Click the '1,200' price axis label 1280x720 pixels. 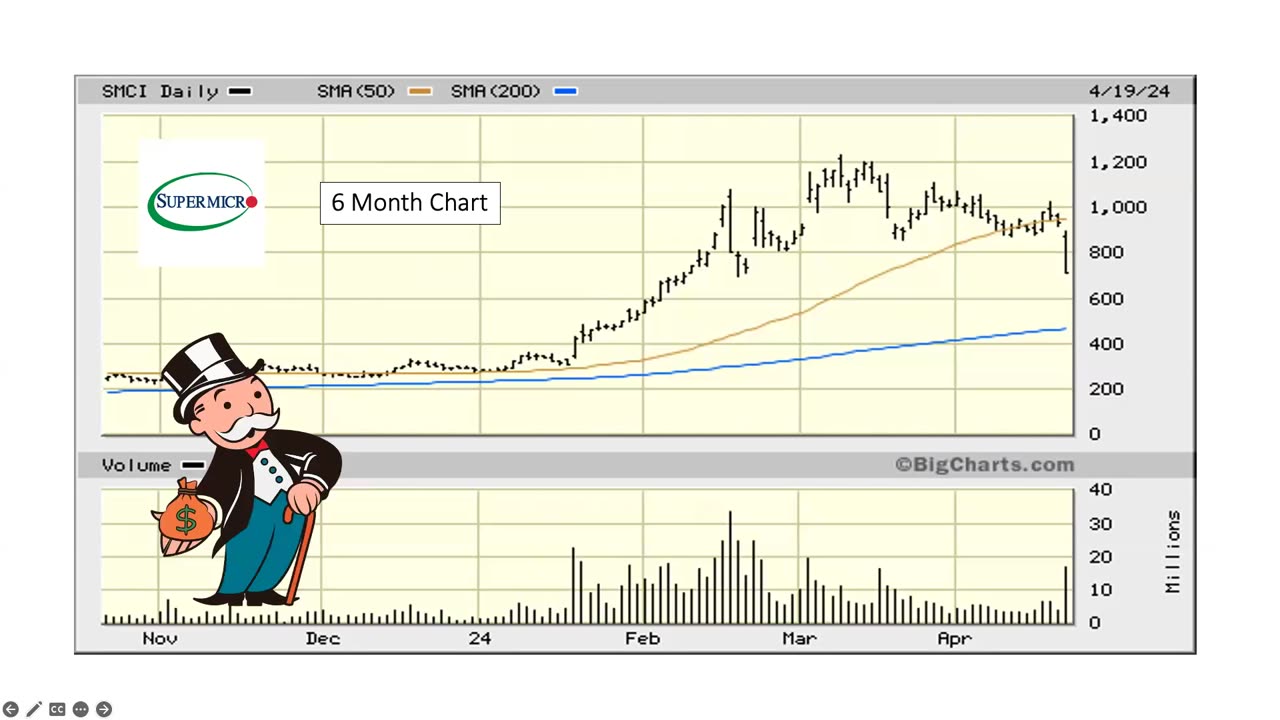(x=1118, y=162)
